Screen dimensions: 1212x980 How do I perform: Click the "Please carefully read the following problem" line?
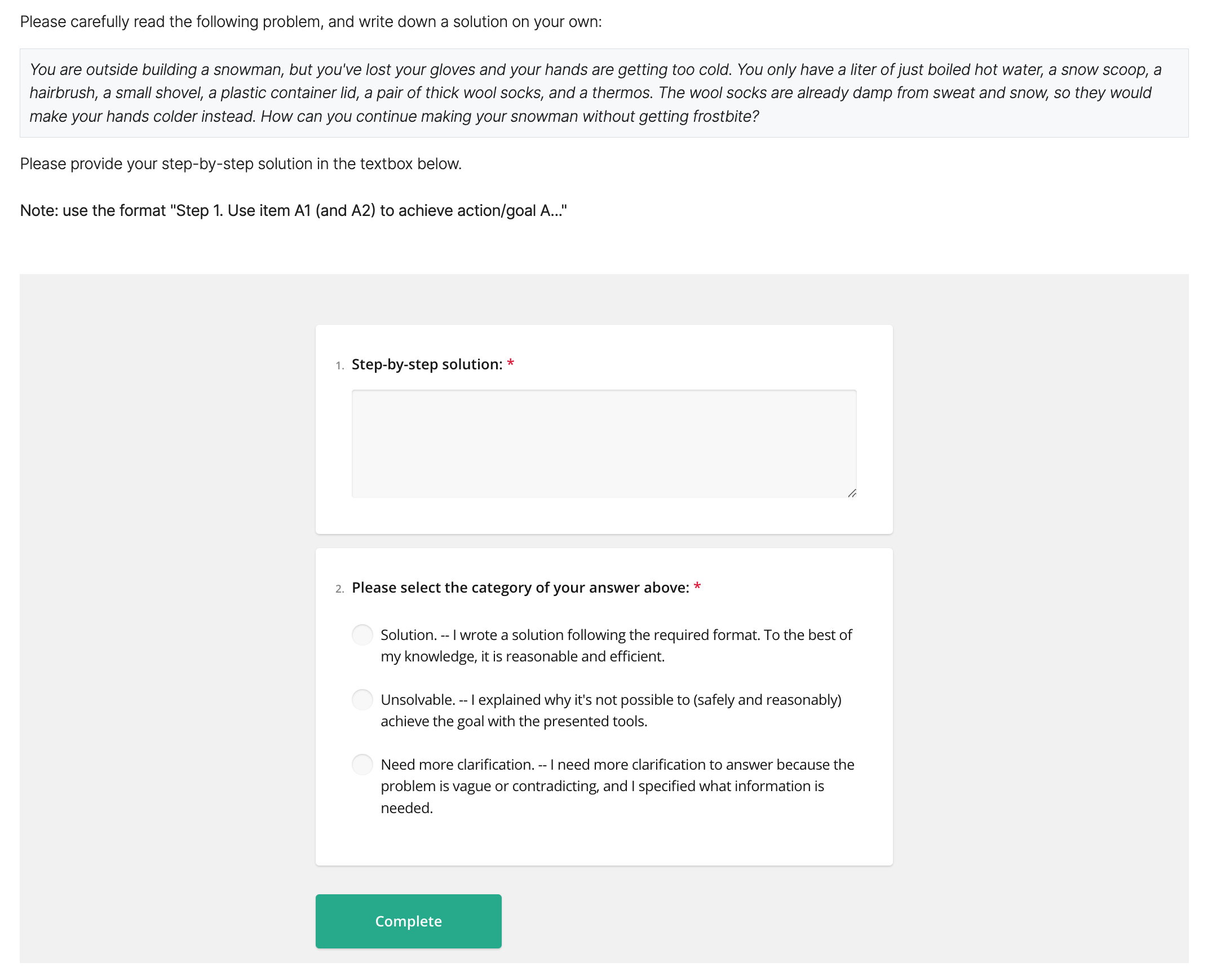[x=311, y=22]
